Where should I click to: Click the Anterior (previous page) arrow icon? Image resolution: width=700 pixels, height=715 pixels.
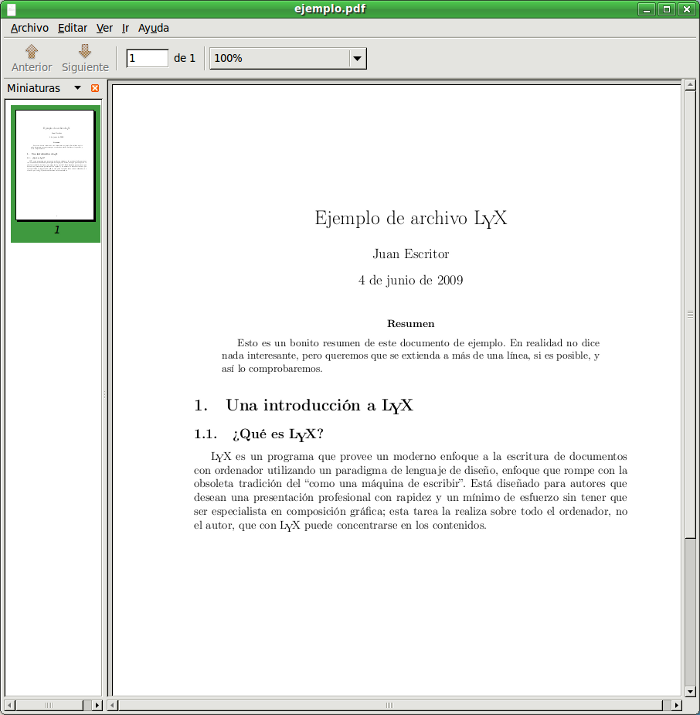click(31, 51)
